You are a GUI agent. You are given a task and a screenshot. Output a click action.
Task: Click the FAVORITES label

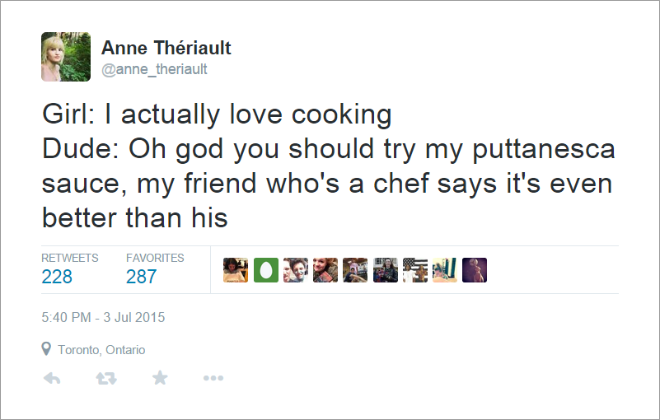(155, 258)
